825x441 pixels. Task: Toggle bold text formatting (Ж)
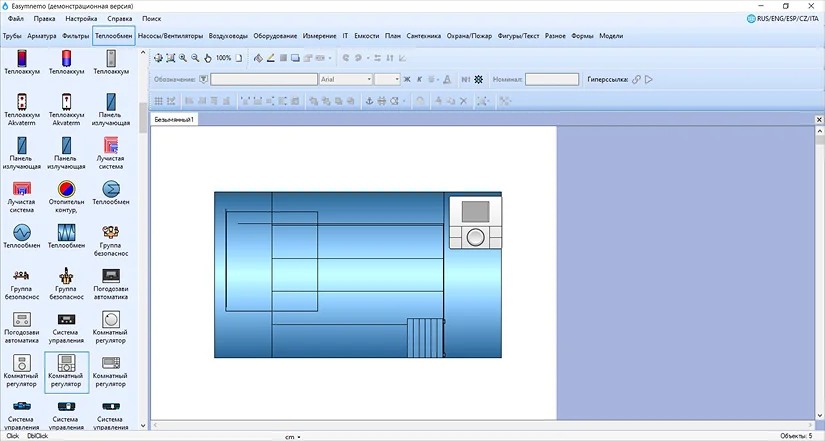coord(407,79)
